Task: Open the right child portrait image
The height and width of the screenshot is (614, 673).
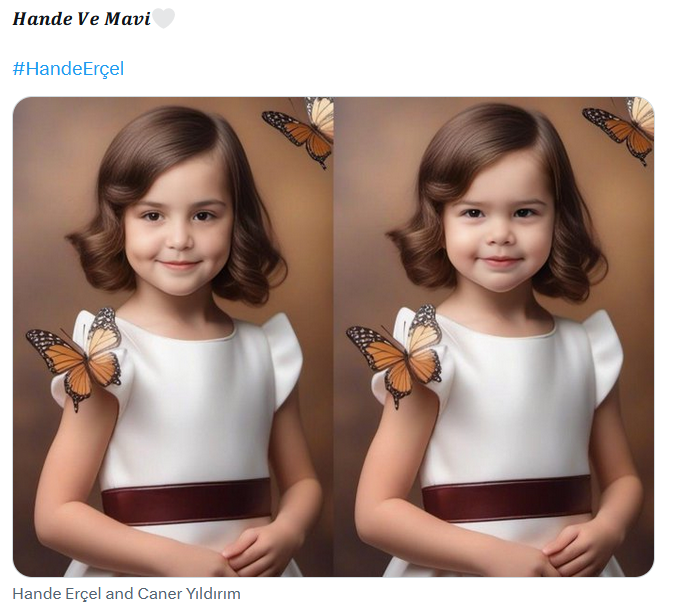Action: 494,336
